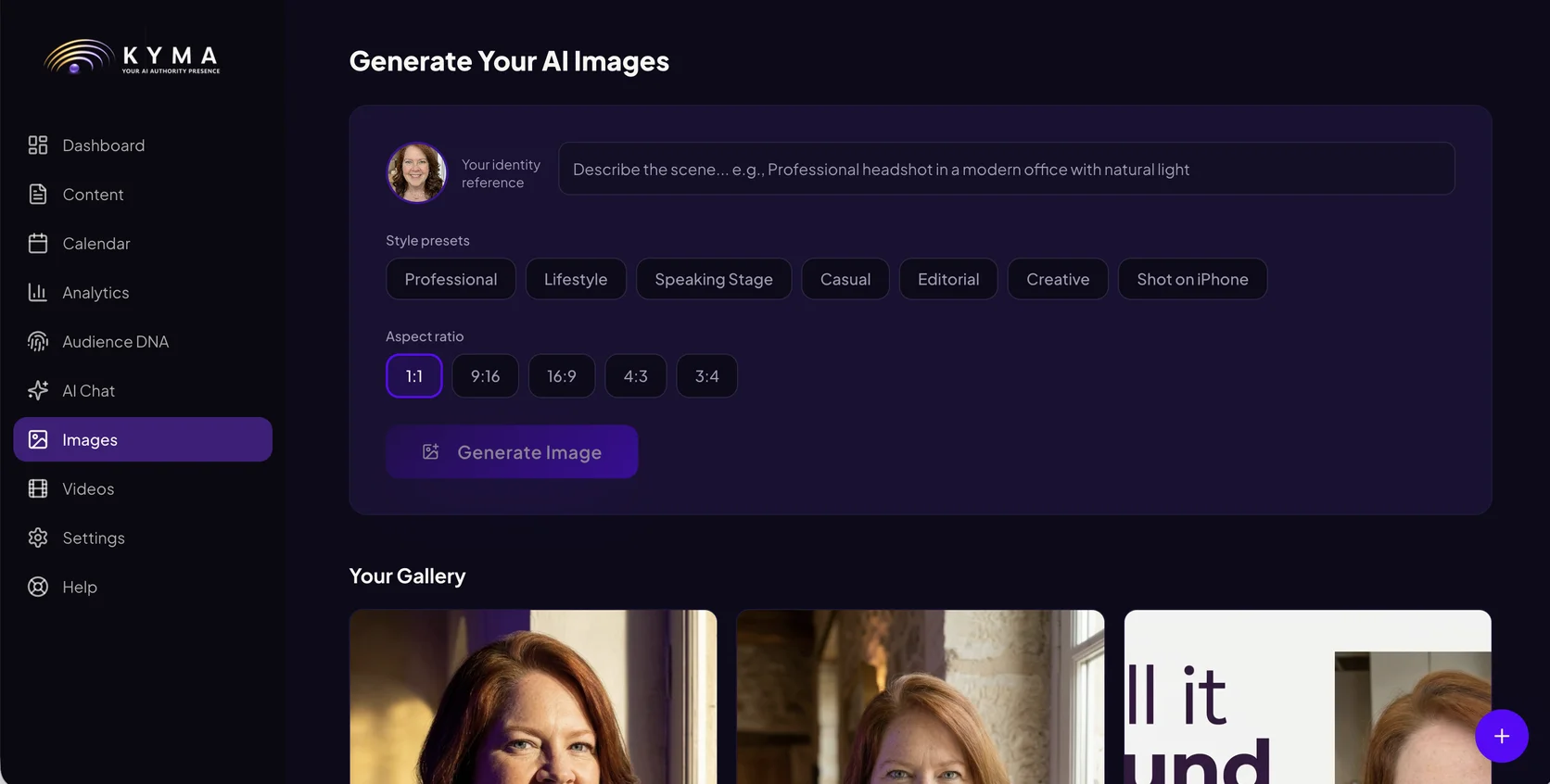The image size is (1550, 784).
Task: Click the "Style presets" label
Action: pyautogui.click(x=427, y=241)
